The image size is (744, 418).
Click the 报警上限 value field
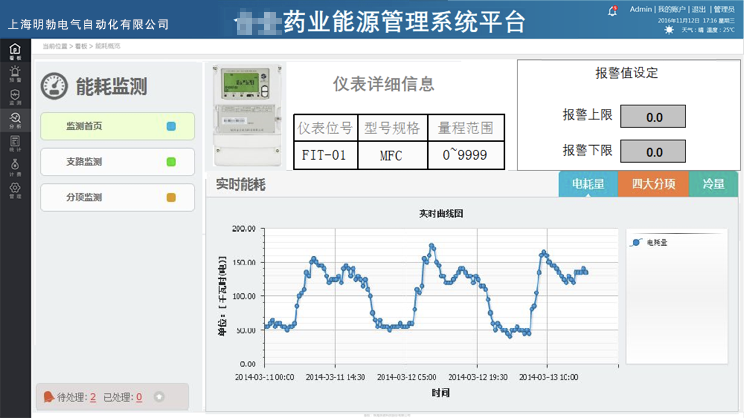pyautogui.click(x=654, y=117)
